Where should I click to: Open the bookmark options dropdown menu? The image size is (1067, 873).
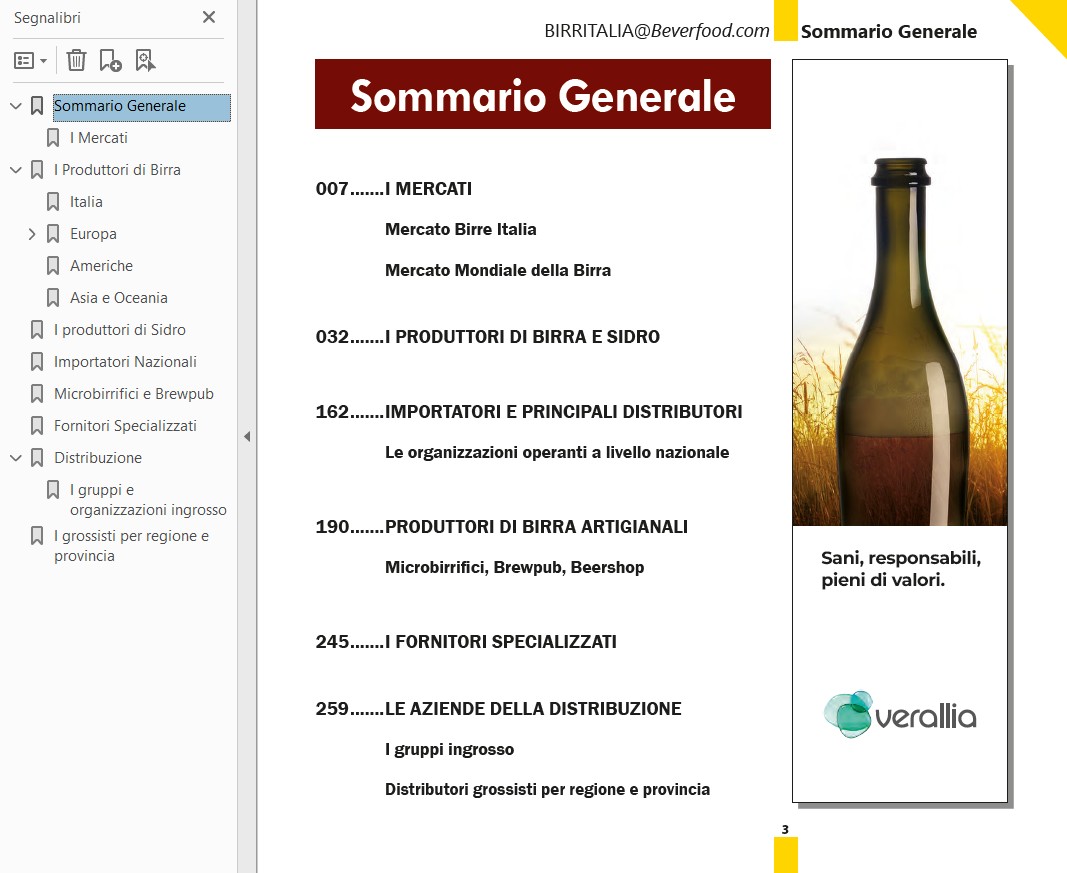[x=31, y=61]
